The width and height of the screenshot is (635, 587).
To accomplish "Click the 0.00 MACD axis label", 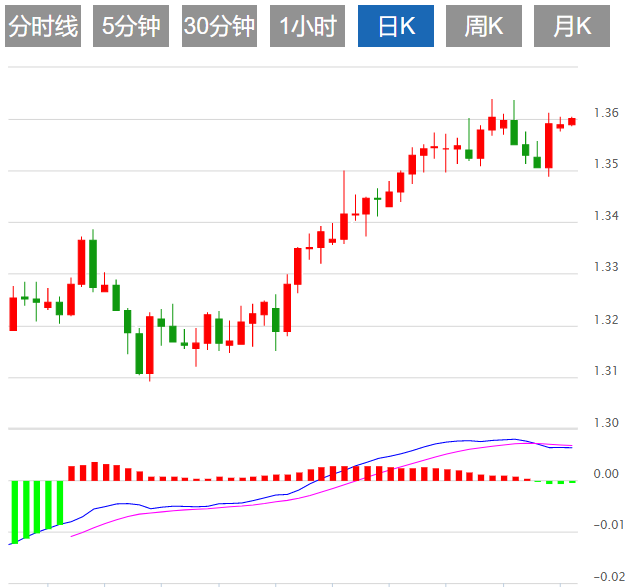I will [x=605, y=474].
